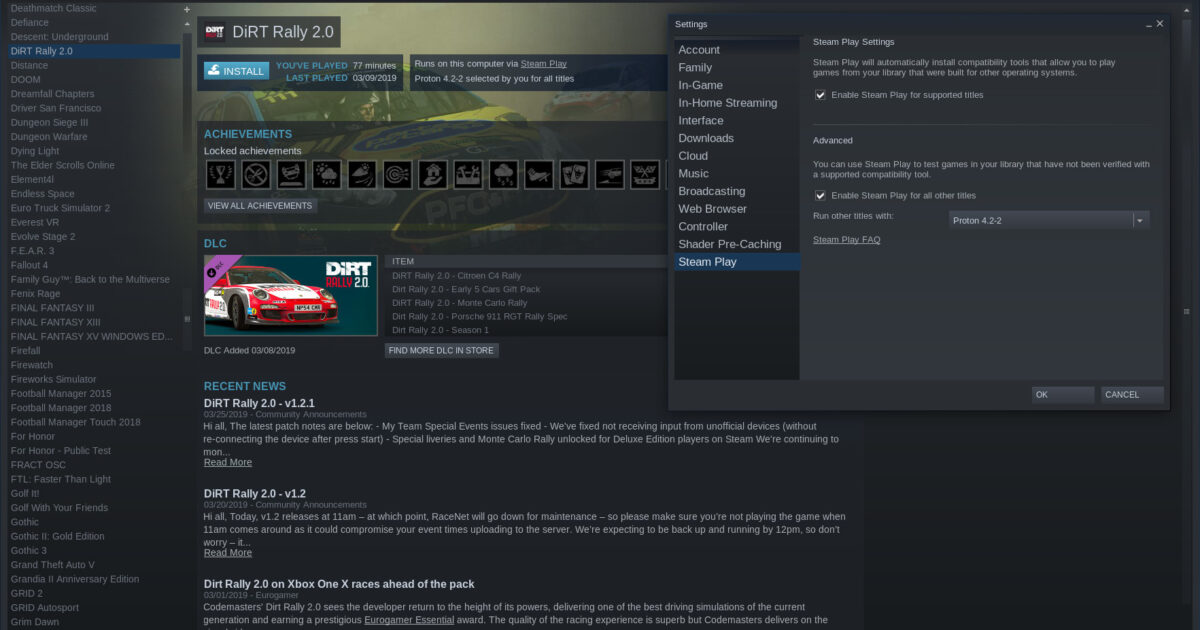Image resolution: width=1200 pixels, height=630 pixels.
Task: Click Read More under the v1.2.1 news
Action: (x=228, y=462)
